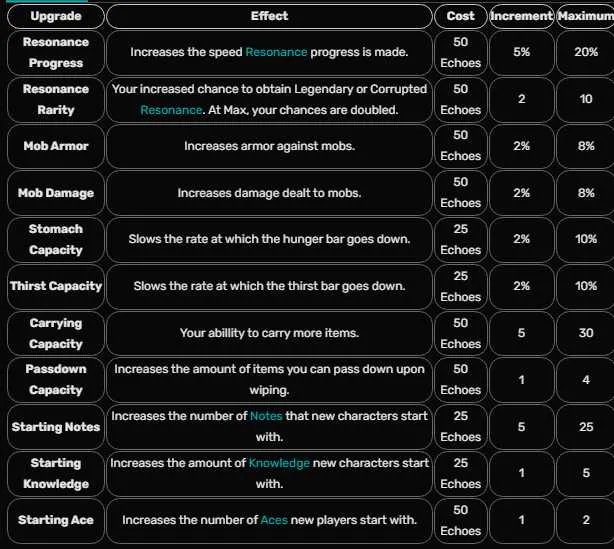Click the 50 Echoes cost for Resonance Progress
The height and width of the screenshot is (549, 614).
click(x=460, y=52)
